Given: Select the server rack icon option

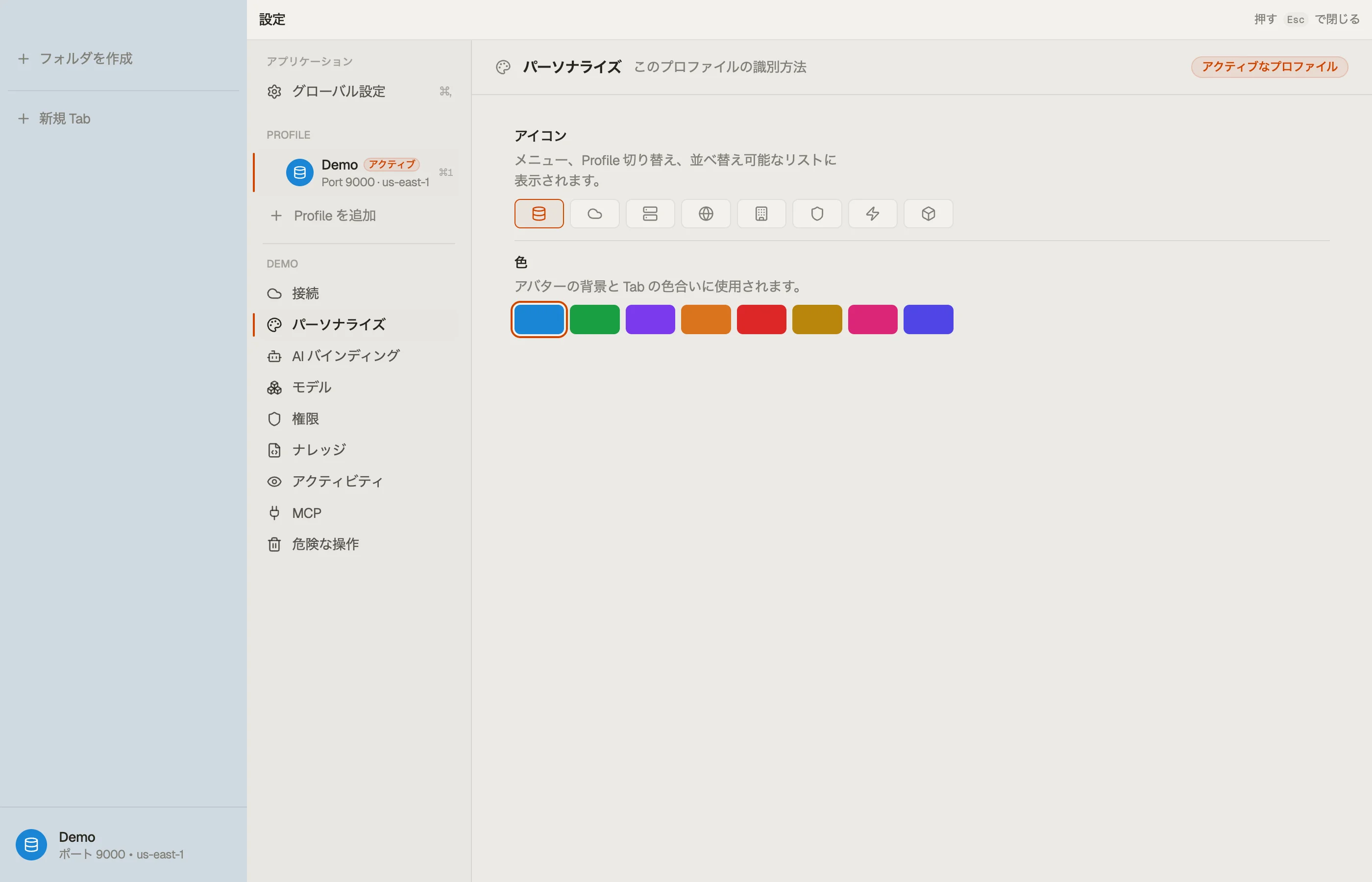Looking at the screenshot, I should pos(650,214).
